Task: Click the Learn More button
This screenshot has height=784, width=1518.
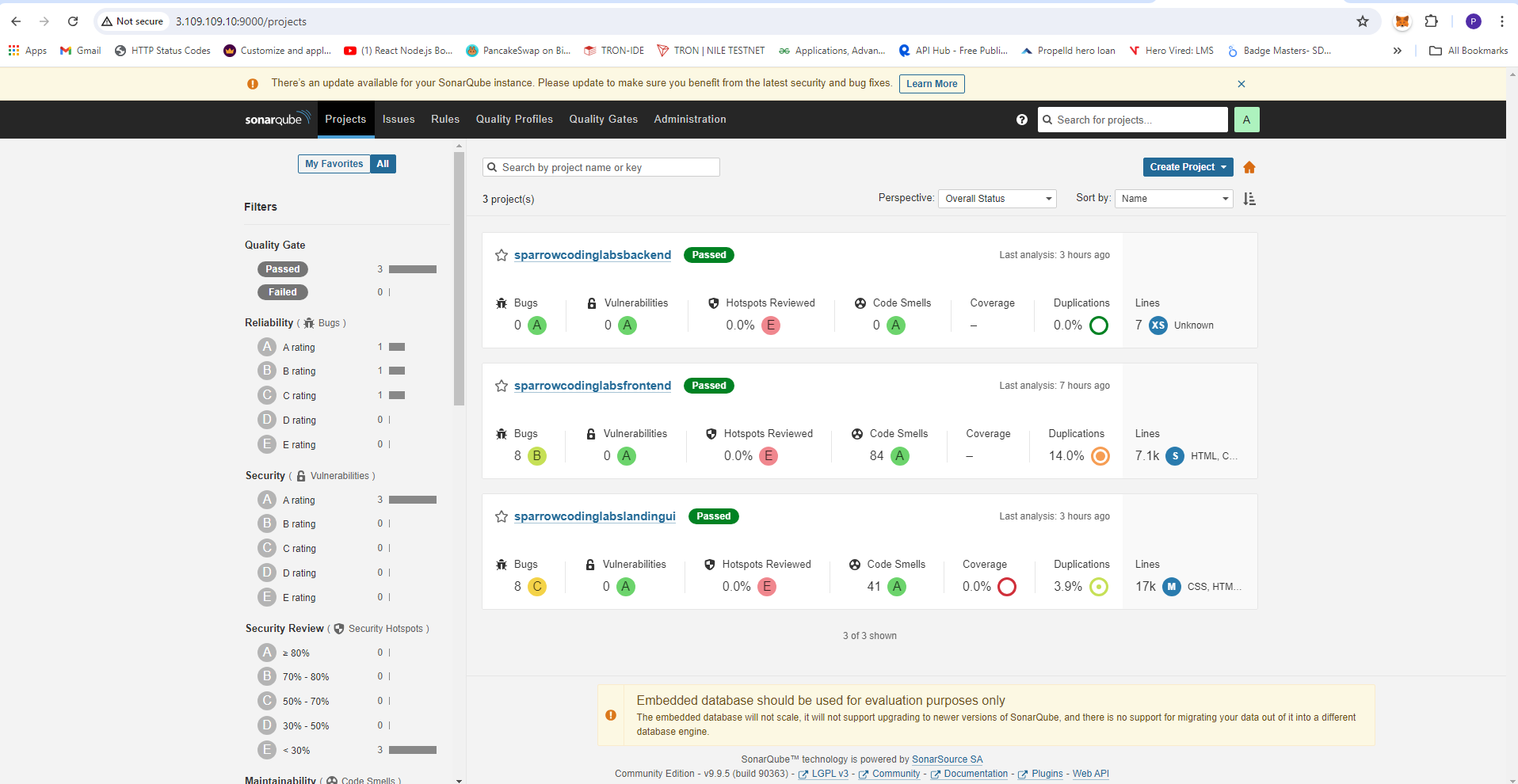Action: (x=932, y=84)
